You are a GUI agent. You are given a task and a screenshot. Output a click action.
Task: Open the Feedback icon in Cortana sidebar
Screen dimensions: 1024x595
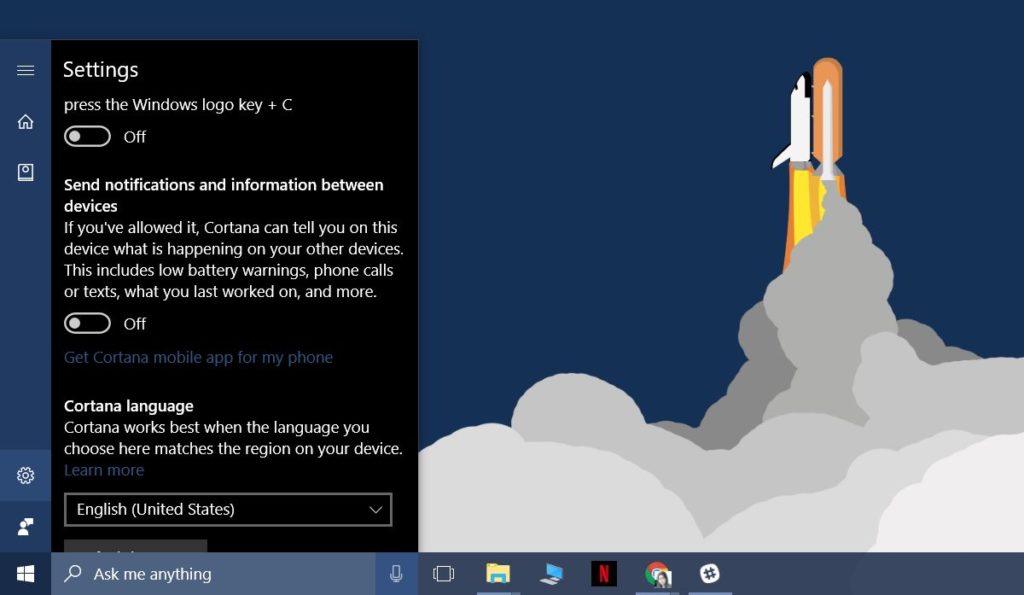point(25,525)
